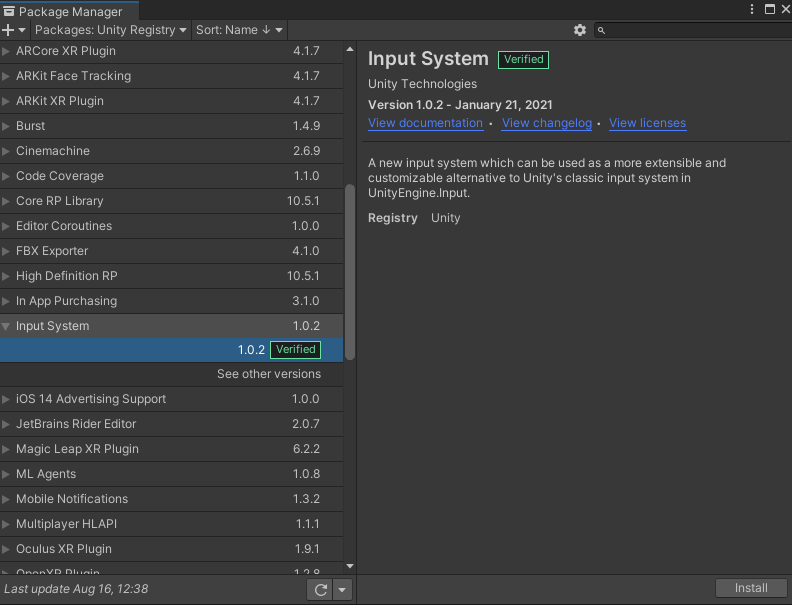Select Editor Coroutines package
The width and height of the screenshot is (792, 605).
[171, 226]
